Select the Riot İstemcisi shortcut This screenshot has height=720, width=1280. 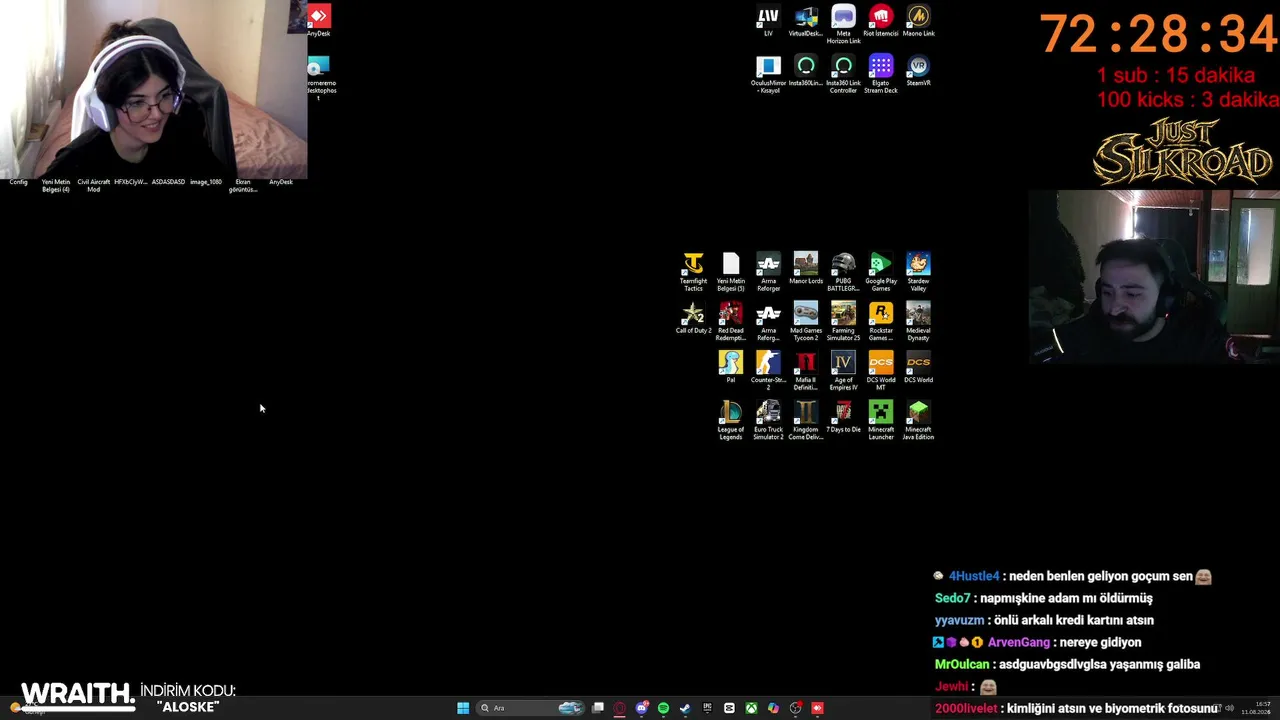(881, 21)
